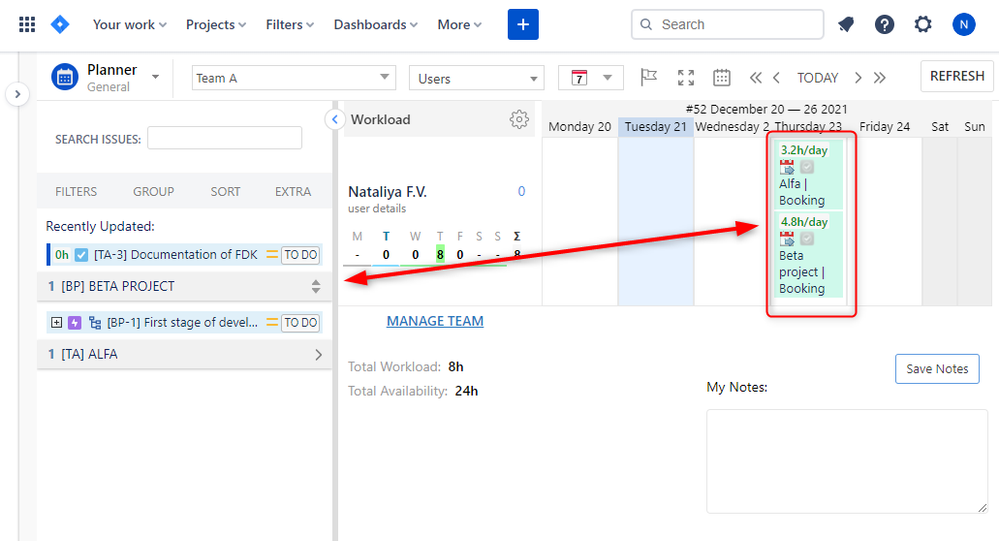The width and height of the screenshot is (999, 541).
Task: Click the My Notes text area
Action: [x=847, y=461]
